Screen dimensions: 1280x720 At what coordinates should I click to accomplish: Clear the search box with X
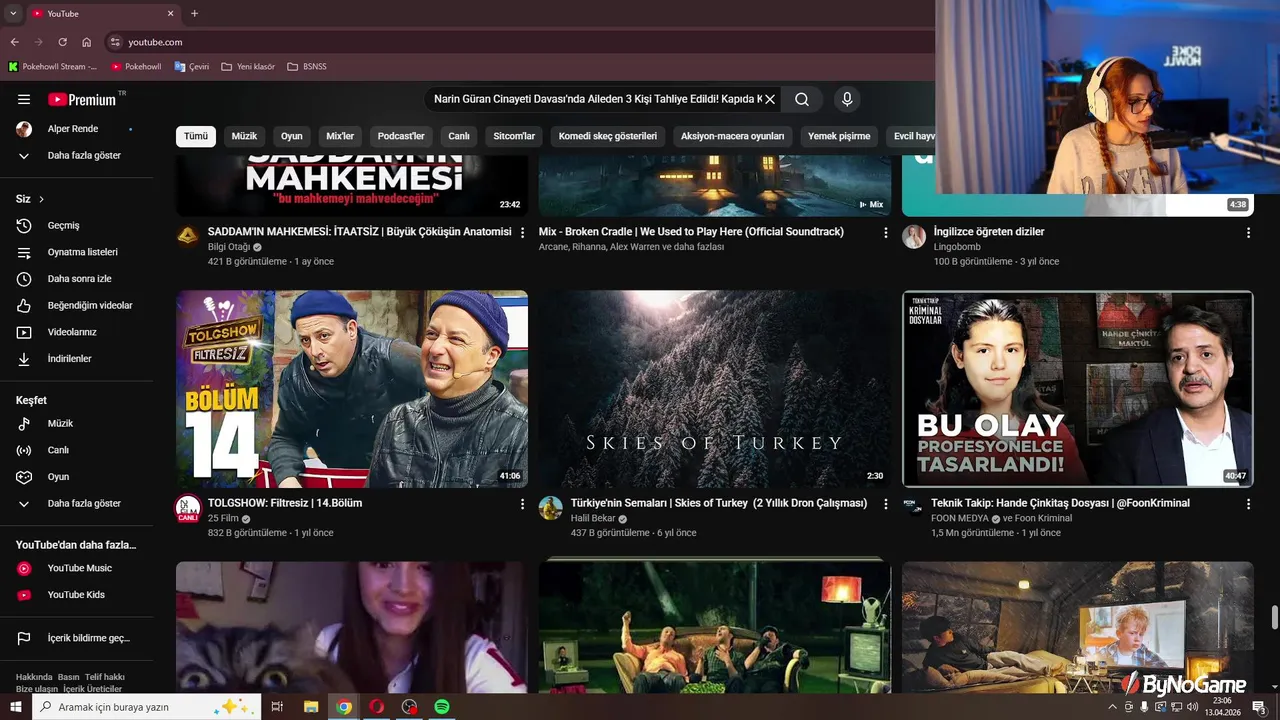click(770, 99)
